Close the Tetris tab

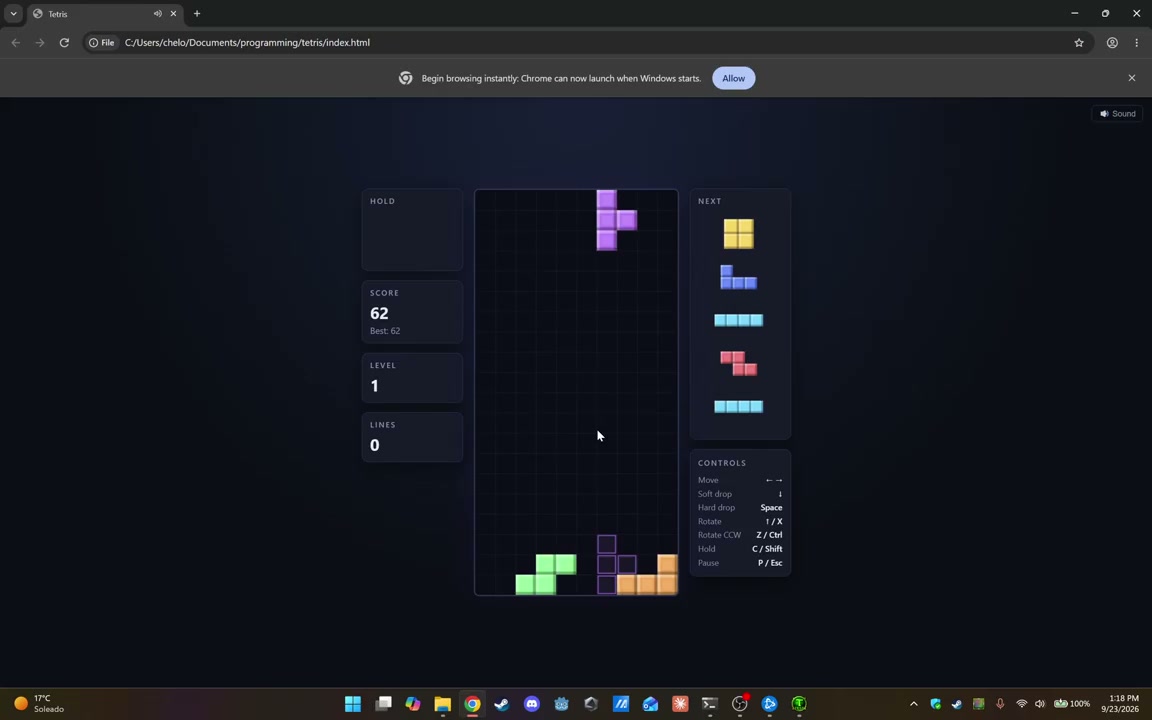coord(173,14)
